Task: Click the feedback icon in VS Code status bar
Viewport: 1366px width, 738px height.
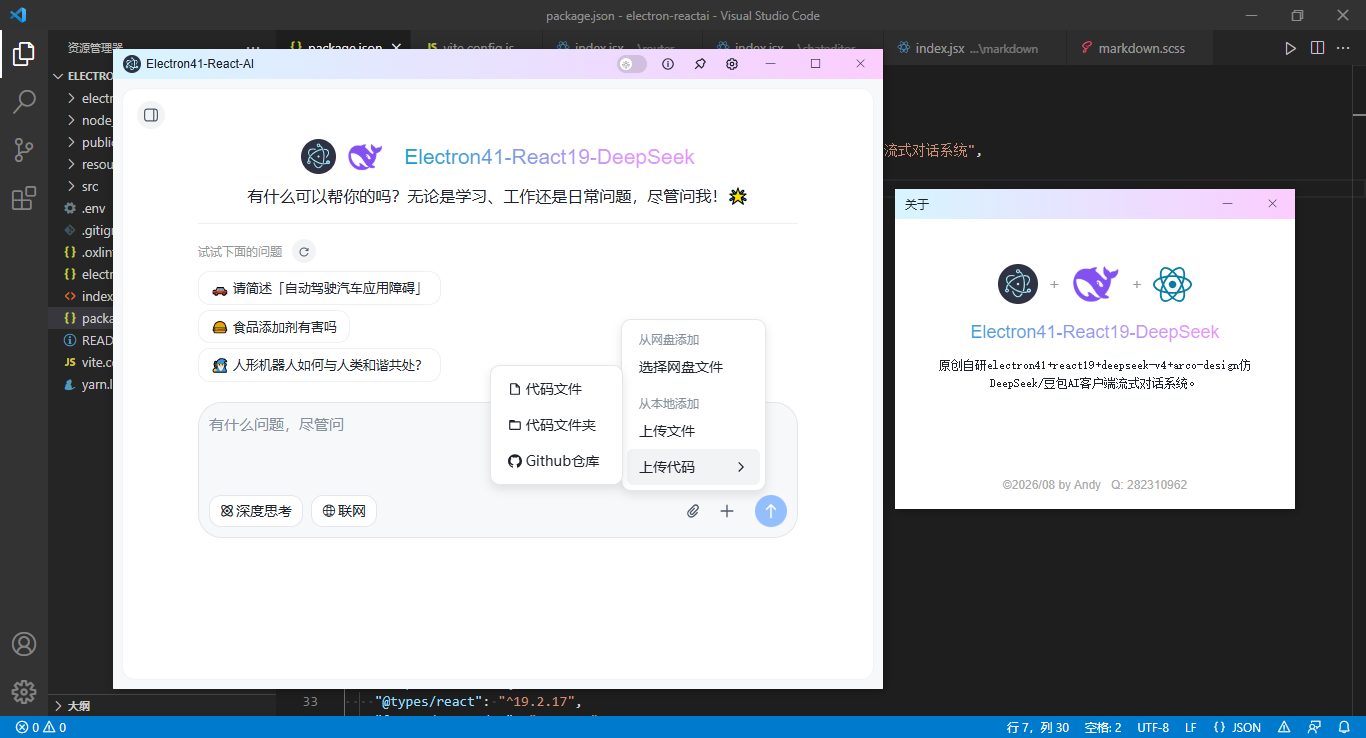Action: (x=1316, y=727)
